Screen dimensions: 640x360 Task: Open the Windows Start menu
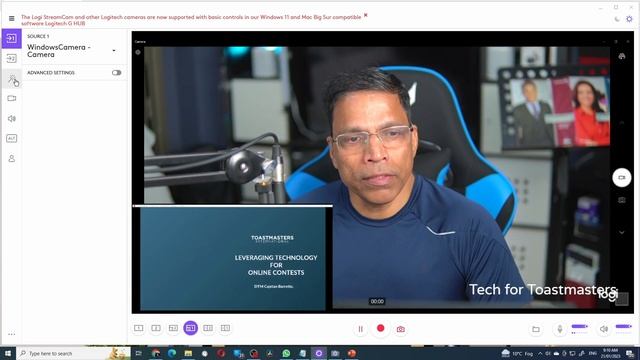[x=7, y=353]
